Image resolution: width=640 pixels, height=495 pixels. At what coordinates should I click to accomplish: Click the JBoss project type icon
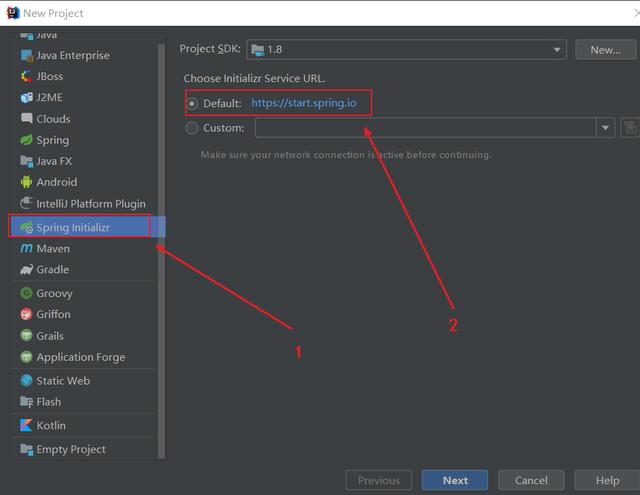coord(27,76)
